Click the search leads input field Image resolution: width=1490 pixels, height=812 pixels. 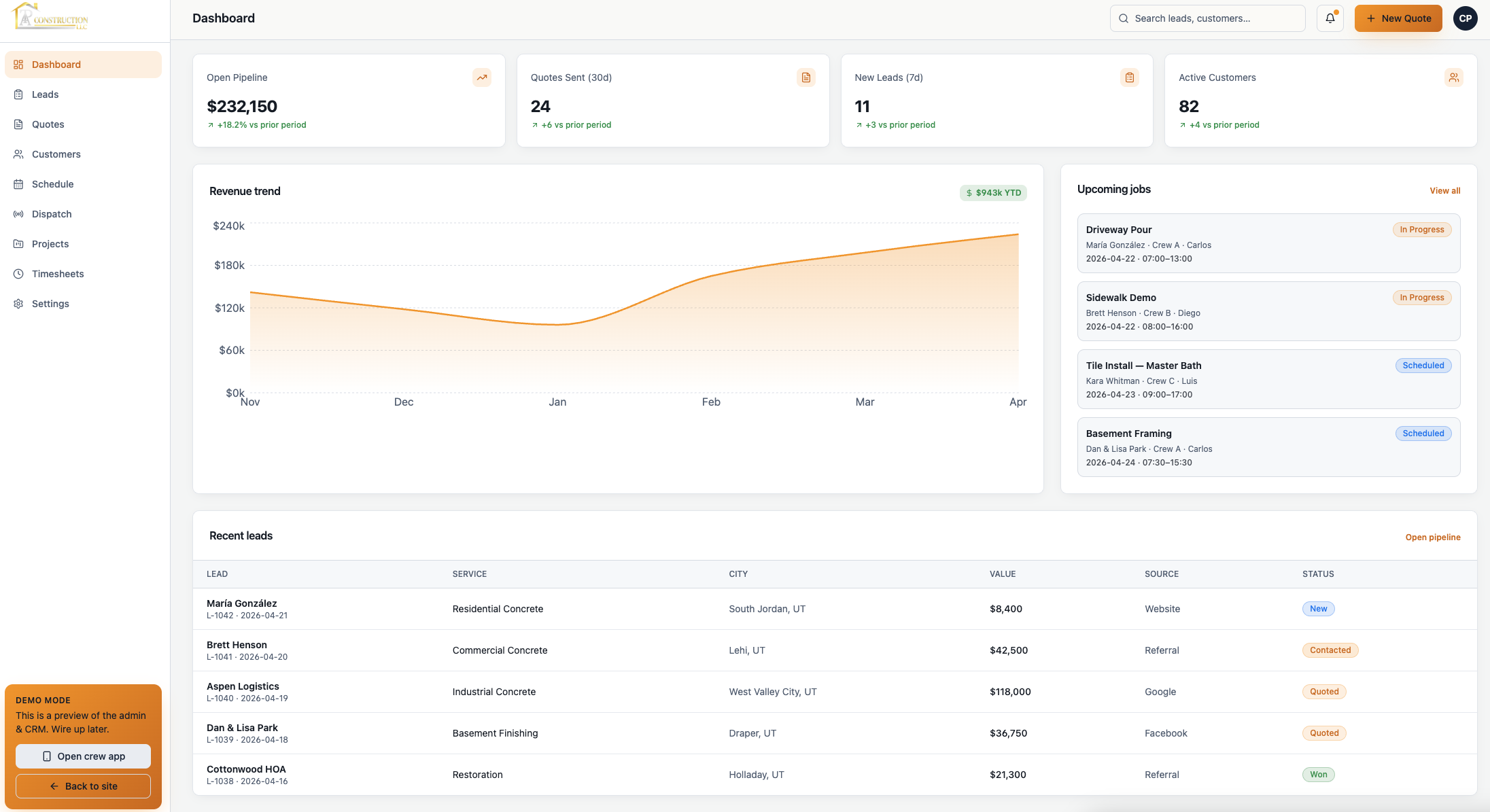point(1208,18)
